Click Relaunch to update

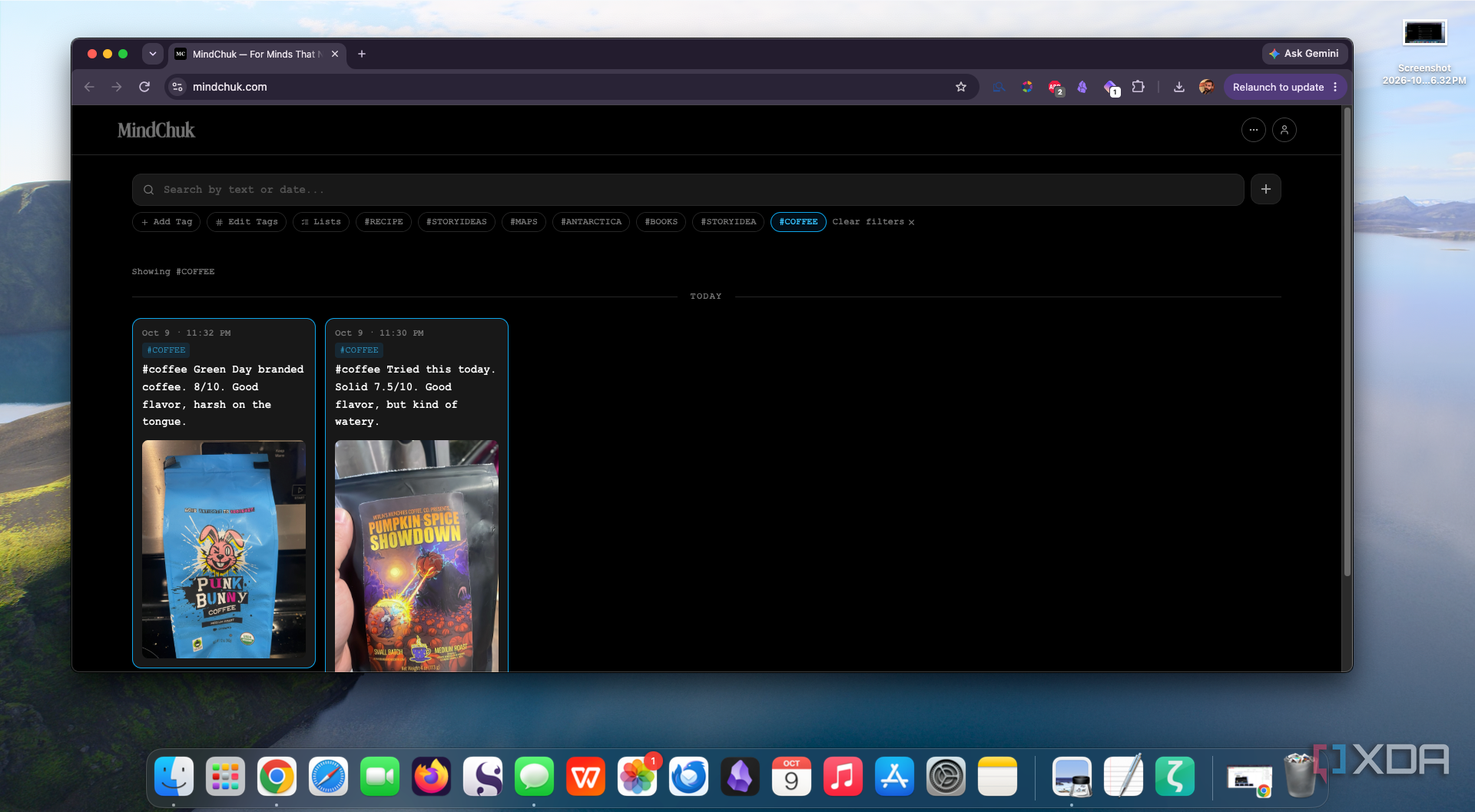click(1285, 87)
